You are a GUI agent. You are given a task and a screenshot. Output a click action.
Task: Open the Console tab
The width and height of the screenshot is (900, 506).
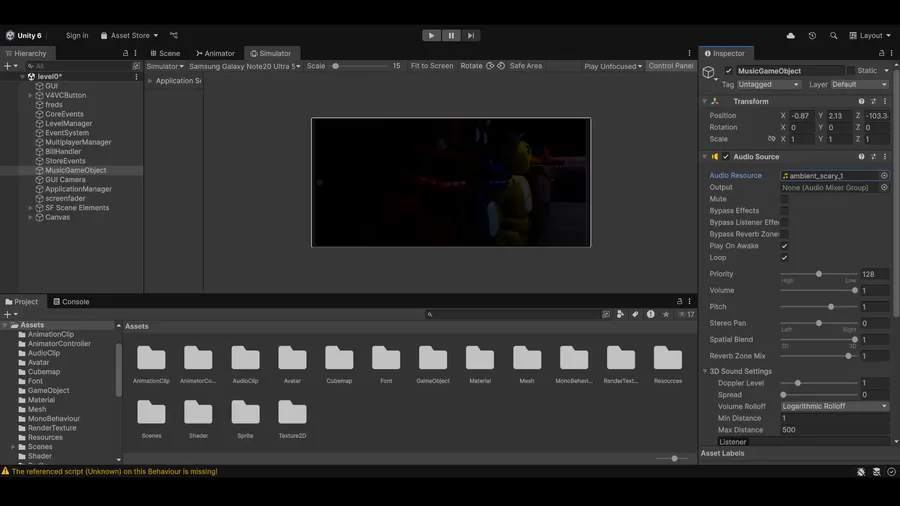click(x=71, y=302)
